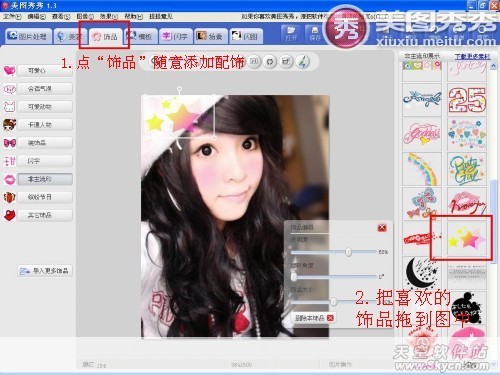500x375 pixels.
Task: Click the speech bubble icon in sidebar
Action: tap(10, 89)
